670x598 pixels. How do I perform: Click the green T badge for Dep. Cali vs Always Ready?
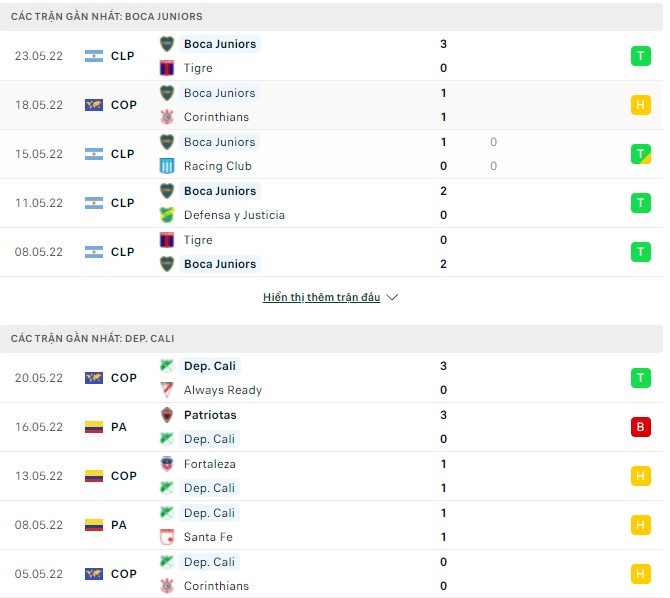[641, 378]
